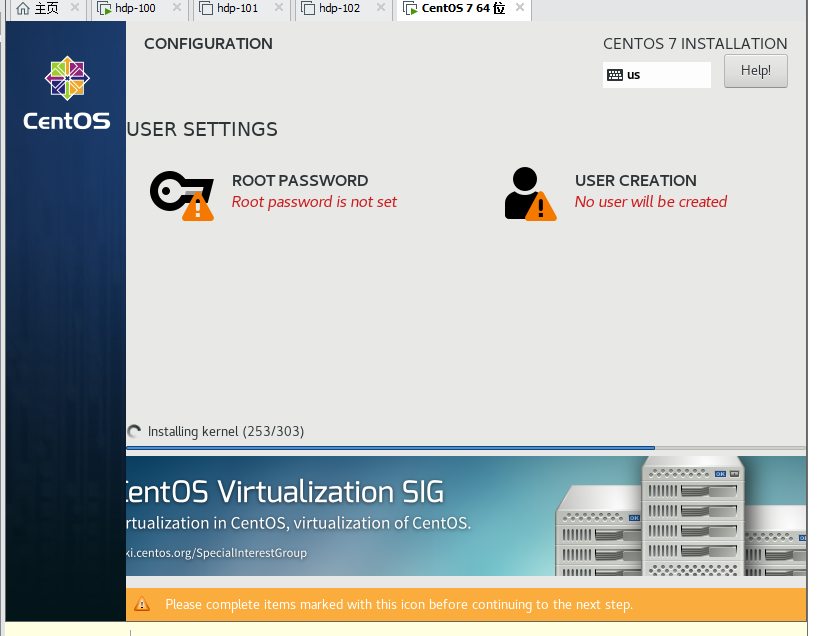This screenshot has height=636, width=818.
Task: Switch to the 主页 tab
Action: (x=46, y=8)
